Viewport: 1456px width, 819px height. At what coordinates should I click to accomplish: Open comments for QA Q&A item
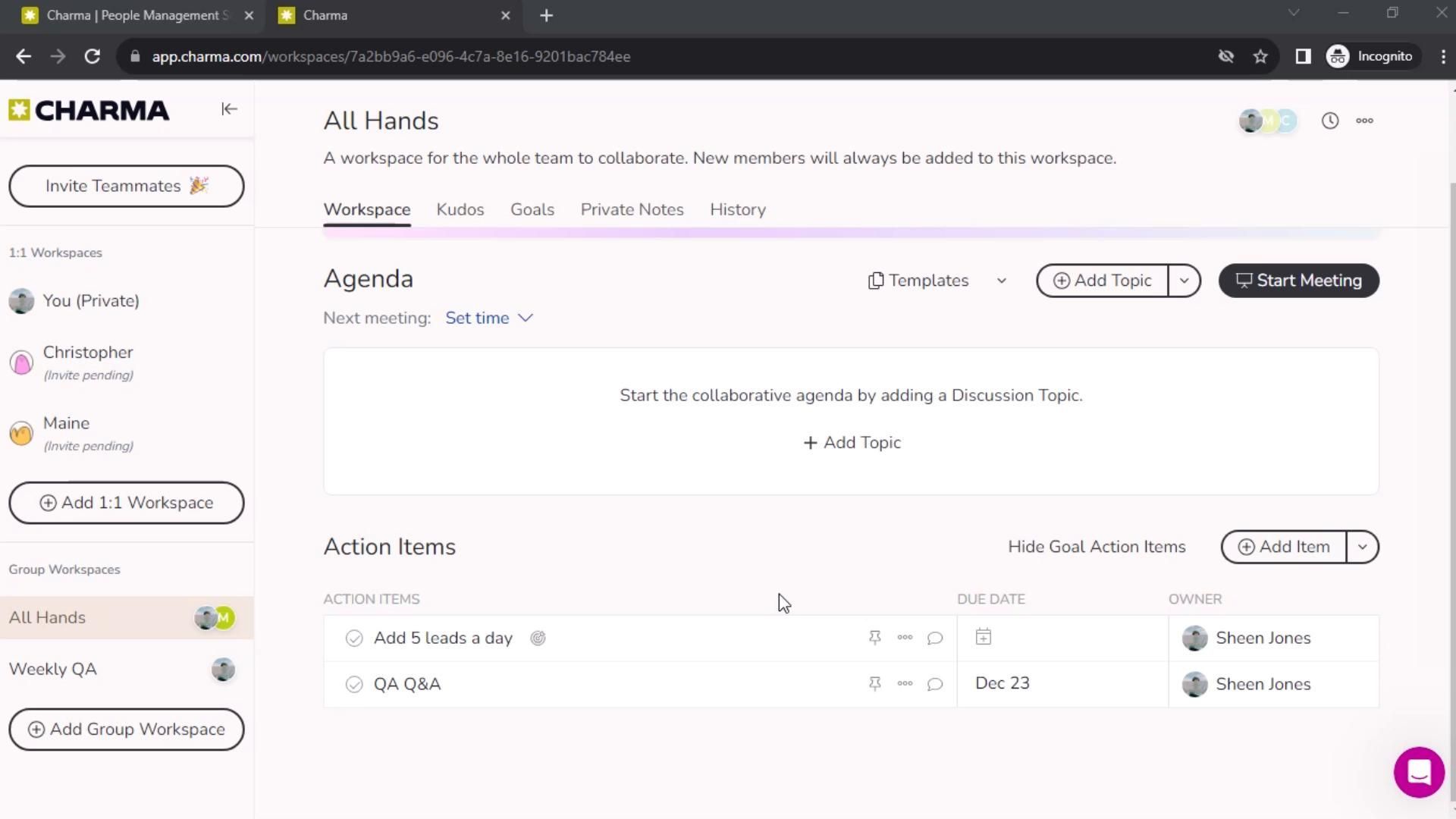tap(935, 684)
